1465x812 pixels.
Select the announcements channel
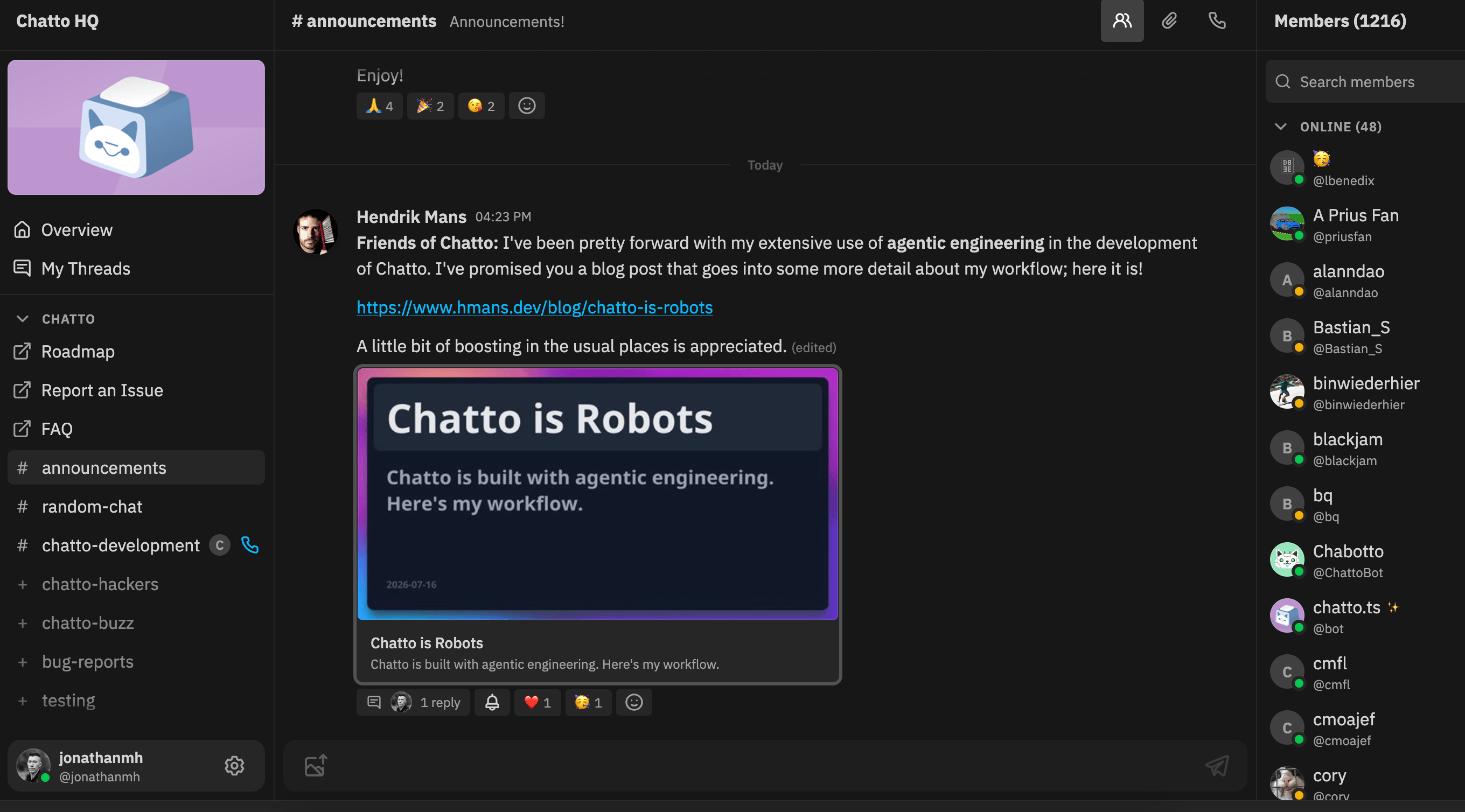(x=136, y=467)
